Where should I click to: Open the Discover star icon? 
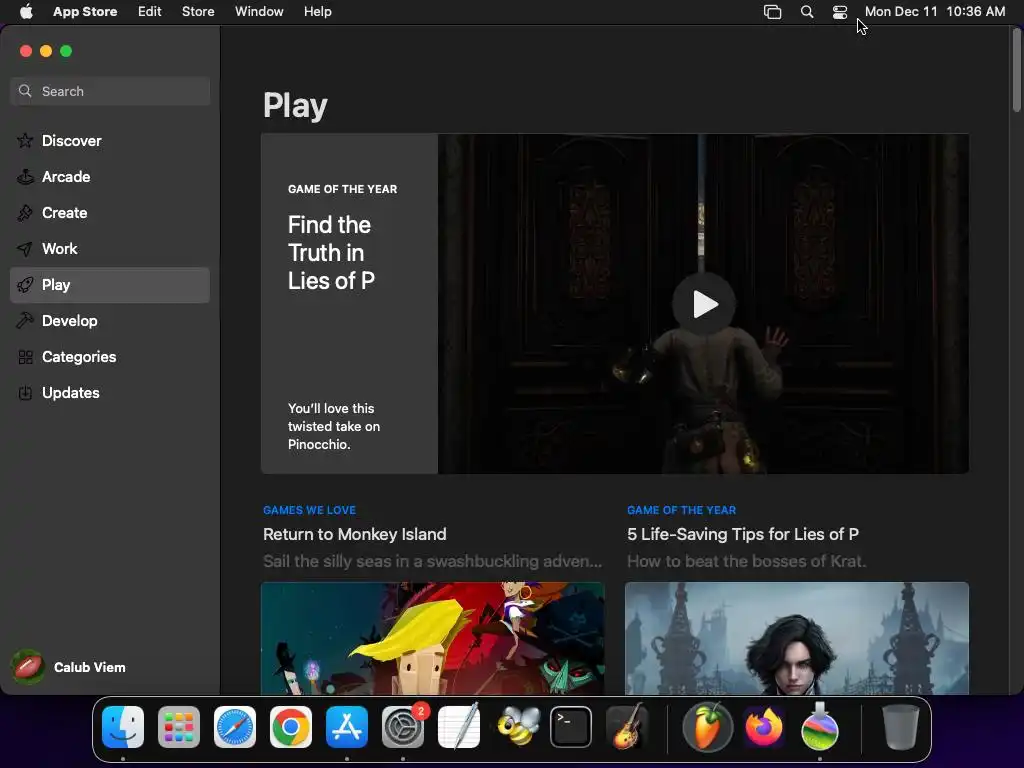tap(25, 140)
